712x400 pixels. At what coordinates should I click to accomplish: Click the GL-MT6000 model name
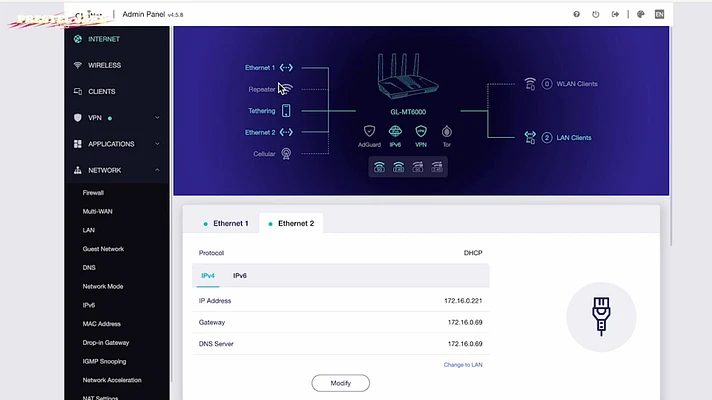point(408,112)
